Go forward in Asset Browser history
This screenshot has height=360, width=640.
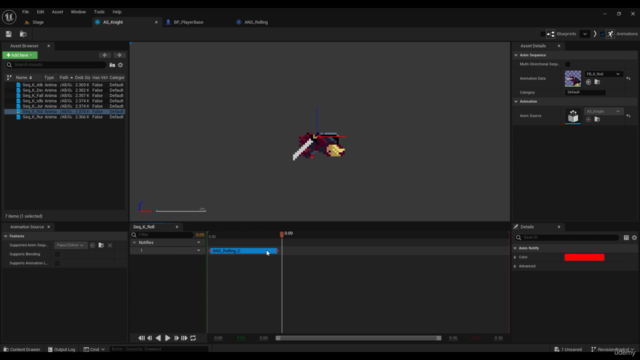click(119, 55)
